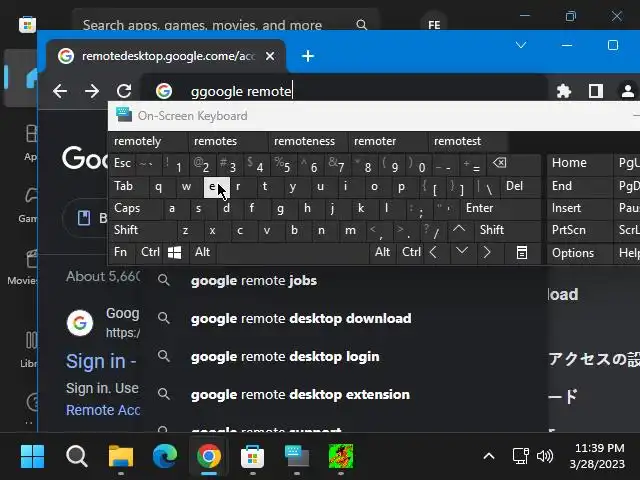The width and height of the screenshot is (640, 480).
Task: Switch to On-Screen Keyboard on the taskbar
Action: point(297,456)
